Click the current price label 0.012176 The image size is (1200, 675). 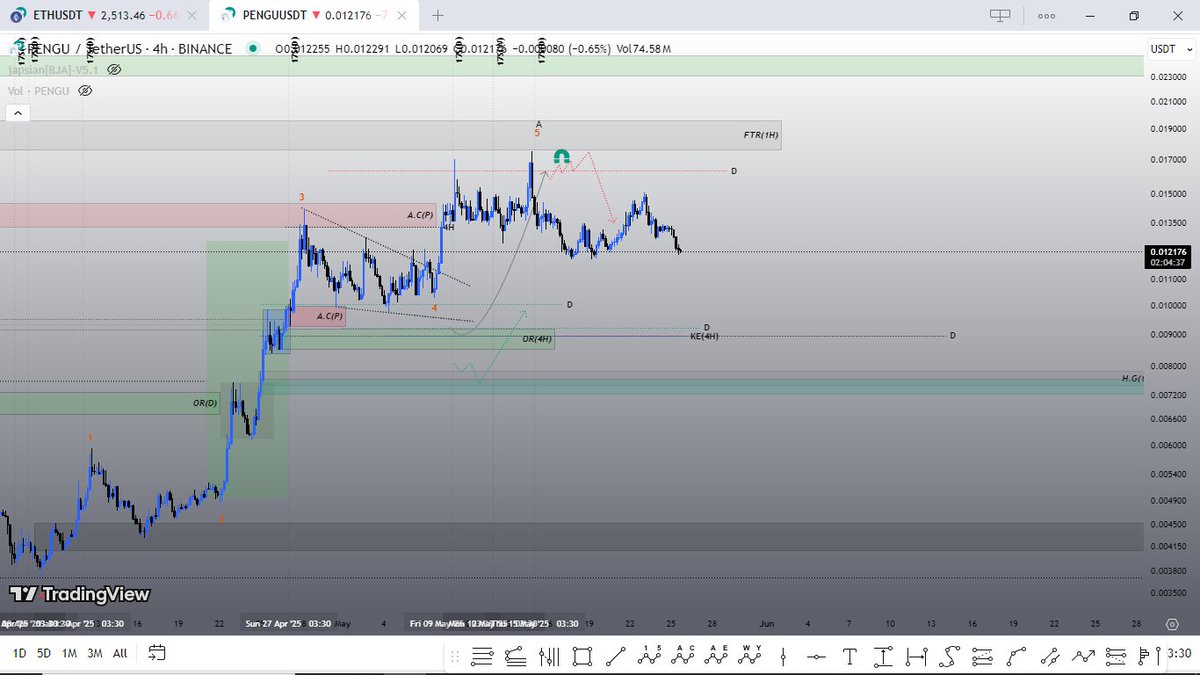(1168, 252)
